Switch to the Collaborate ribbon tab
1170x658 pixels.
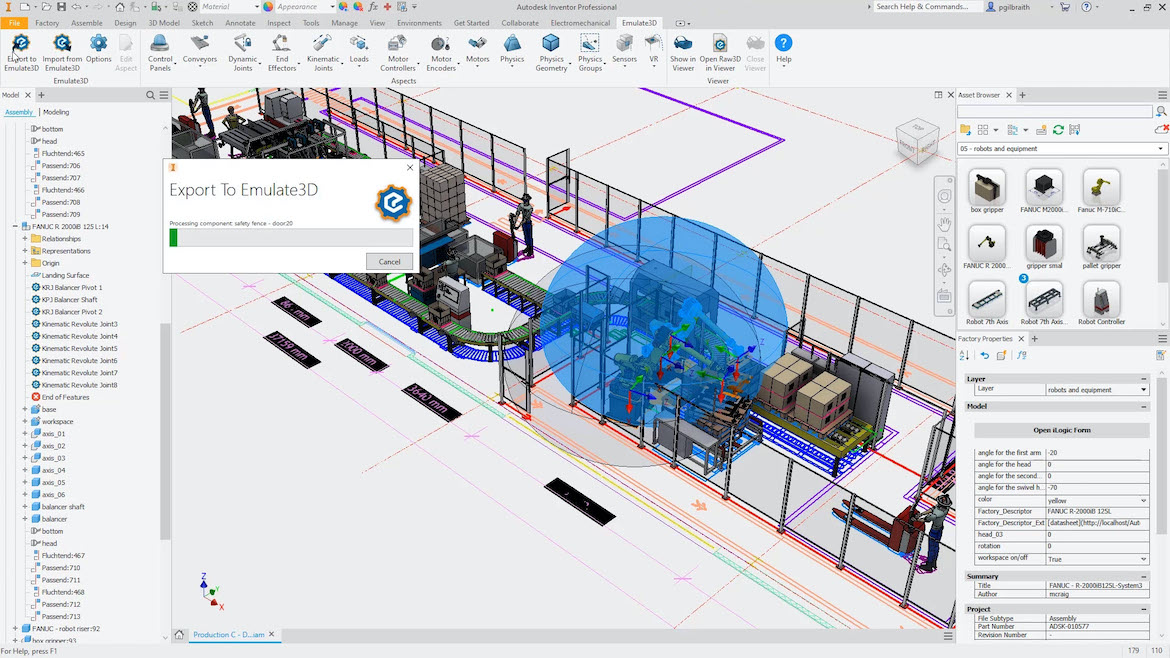tap(519, 23)
